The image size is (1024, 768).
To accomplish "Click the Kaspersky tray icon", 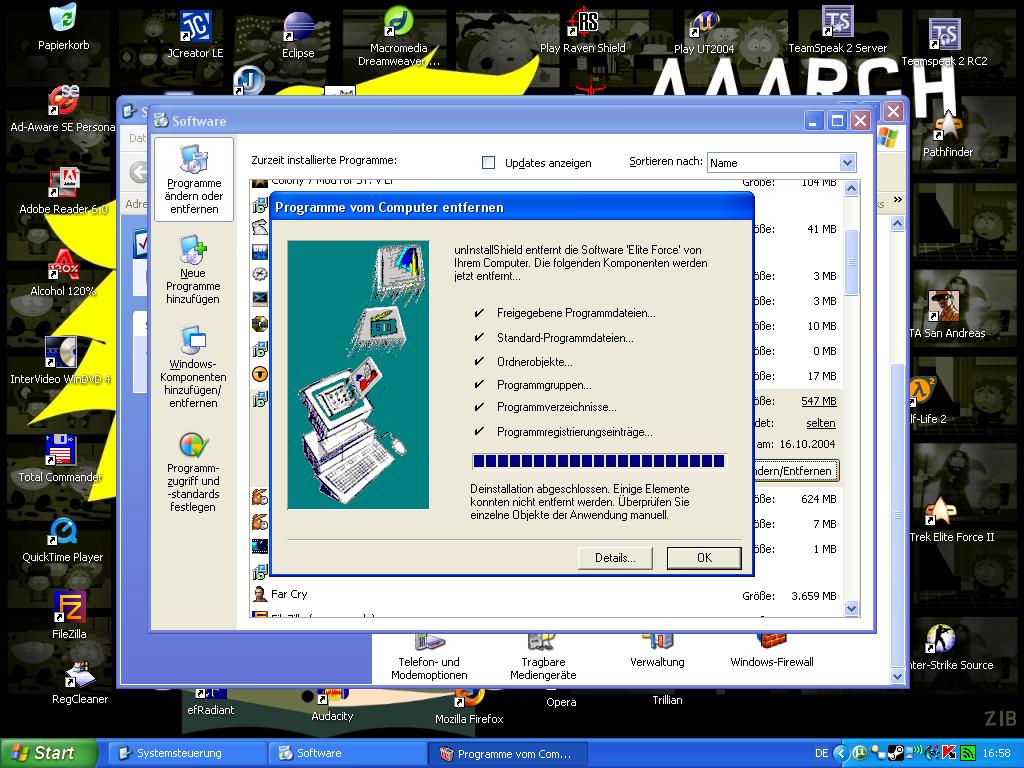I will [x=949, y=753].
